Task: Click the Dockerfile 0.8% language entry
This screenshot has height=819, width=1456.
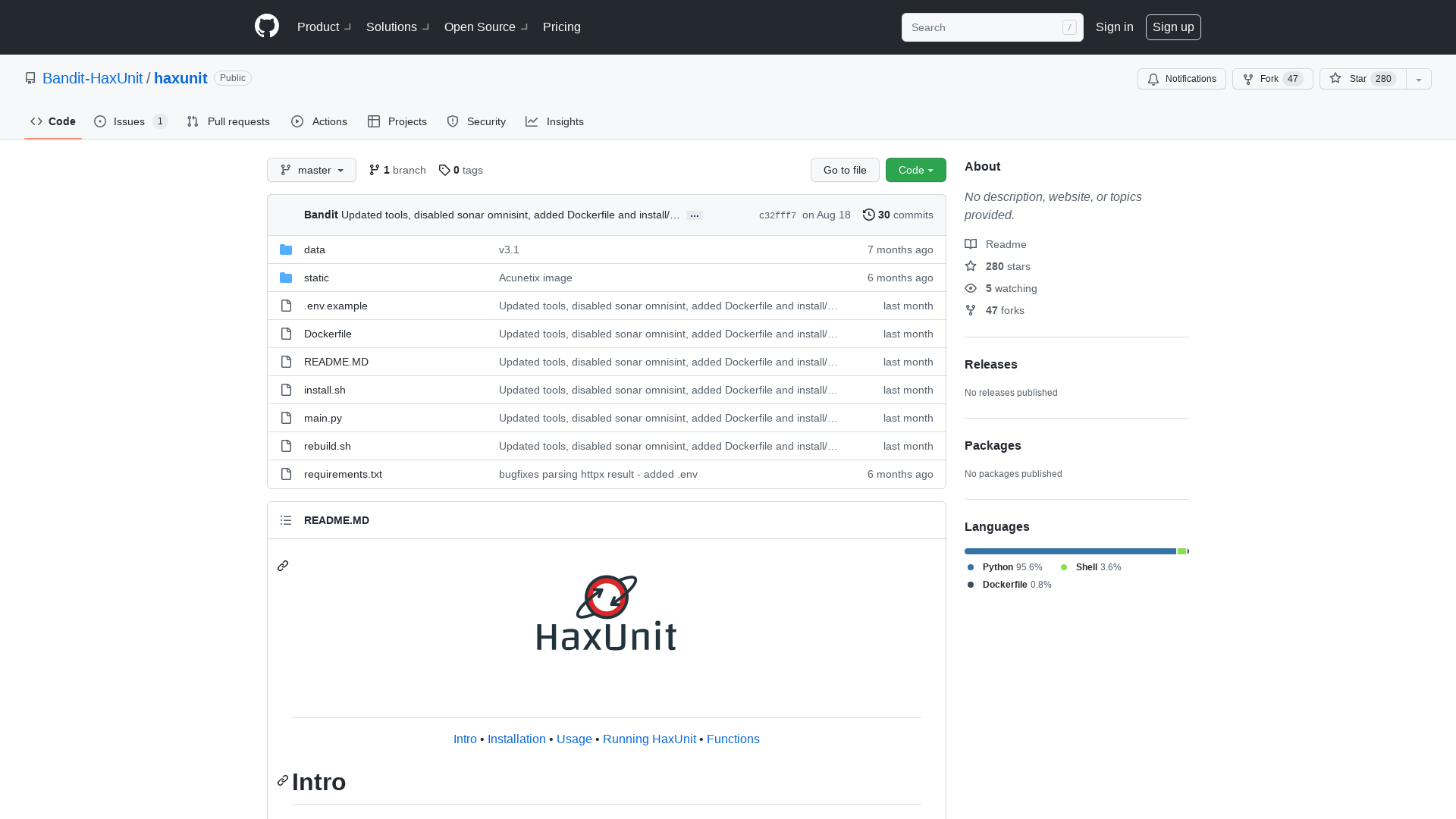Action: [x=1009, y=585]
